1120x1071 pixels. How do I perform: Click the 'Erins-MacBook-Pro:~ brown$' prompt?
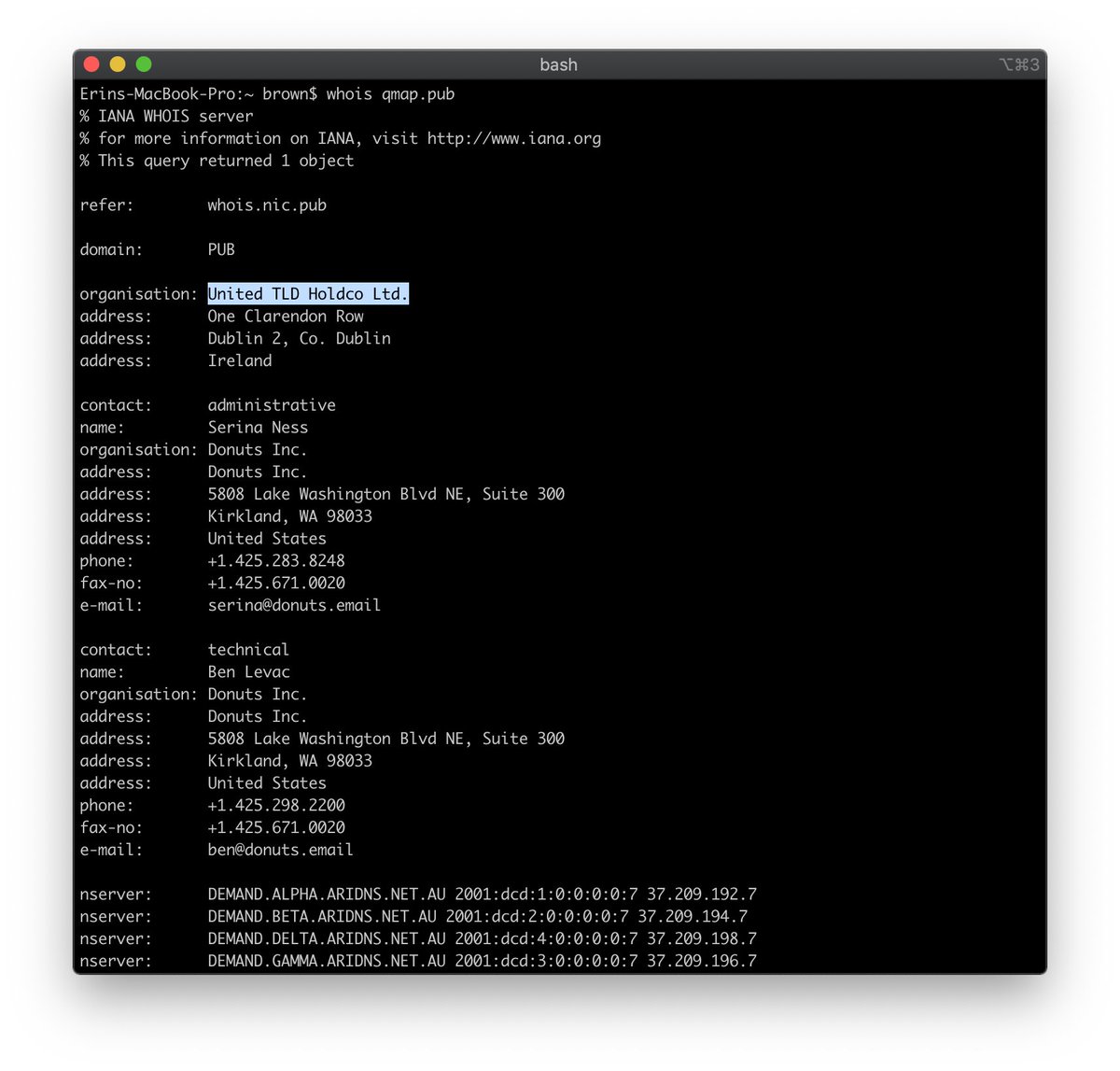[199, 94]
